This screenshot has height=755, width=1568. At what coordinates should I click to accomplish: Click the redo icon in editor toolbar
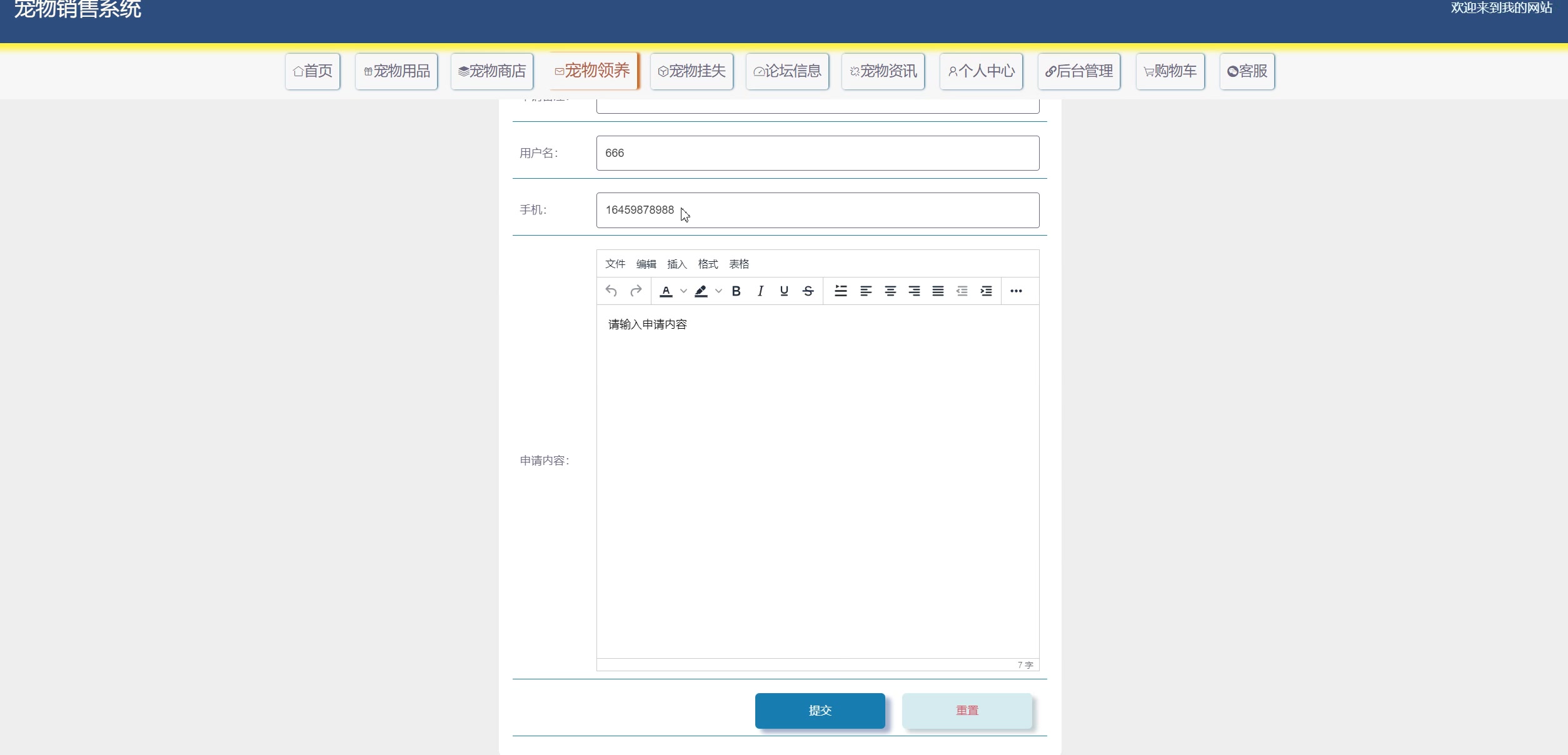(636, 291)
